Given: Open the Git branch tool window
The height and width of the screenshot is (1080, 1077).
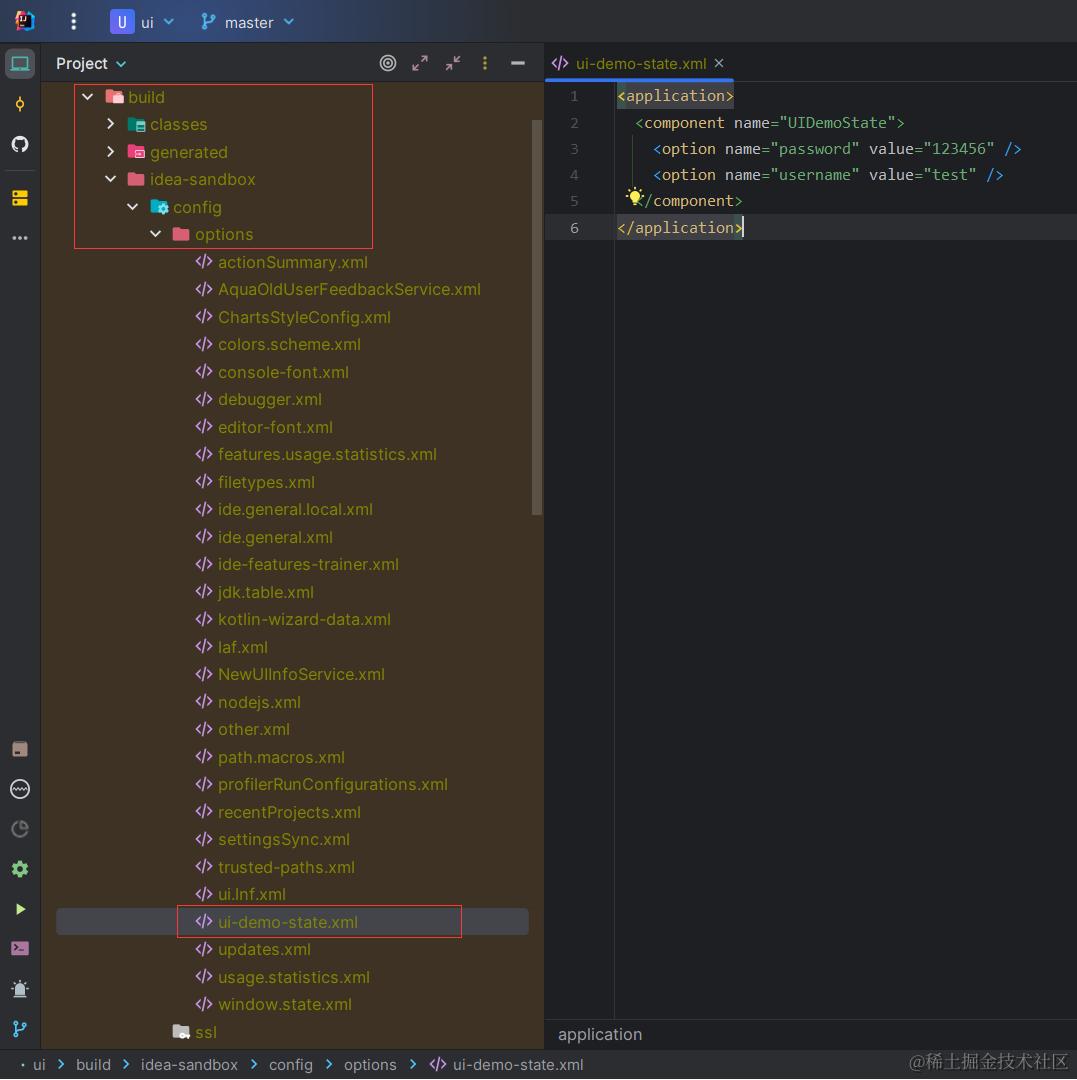Looking at the screenshot, I should [20, 1029].
